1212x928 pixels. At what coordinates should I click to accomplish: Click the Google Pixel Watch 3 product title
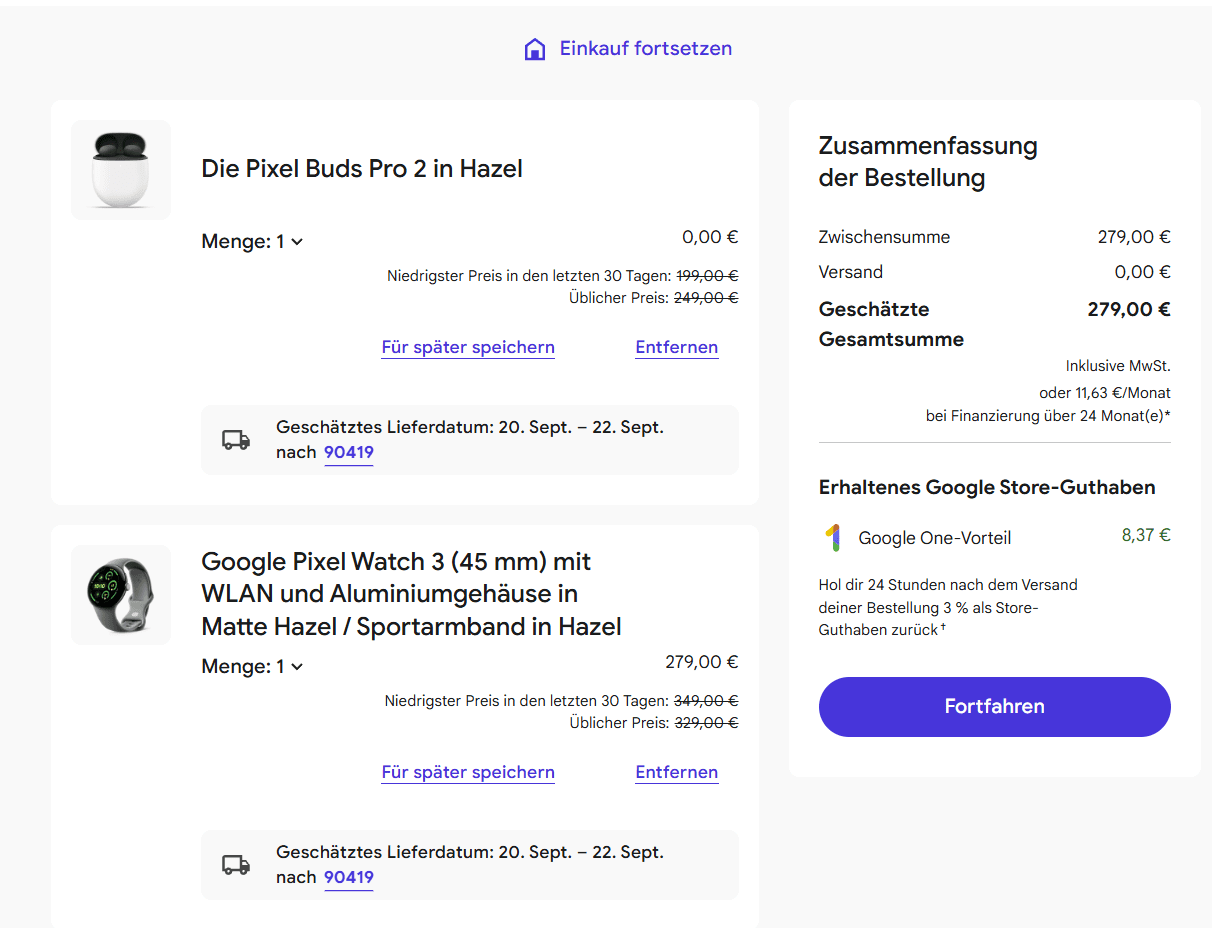point(411,594)
